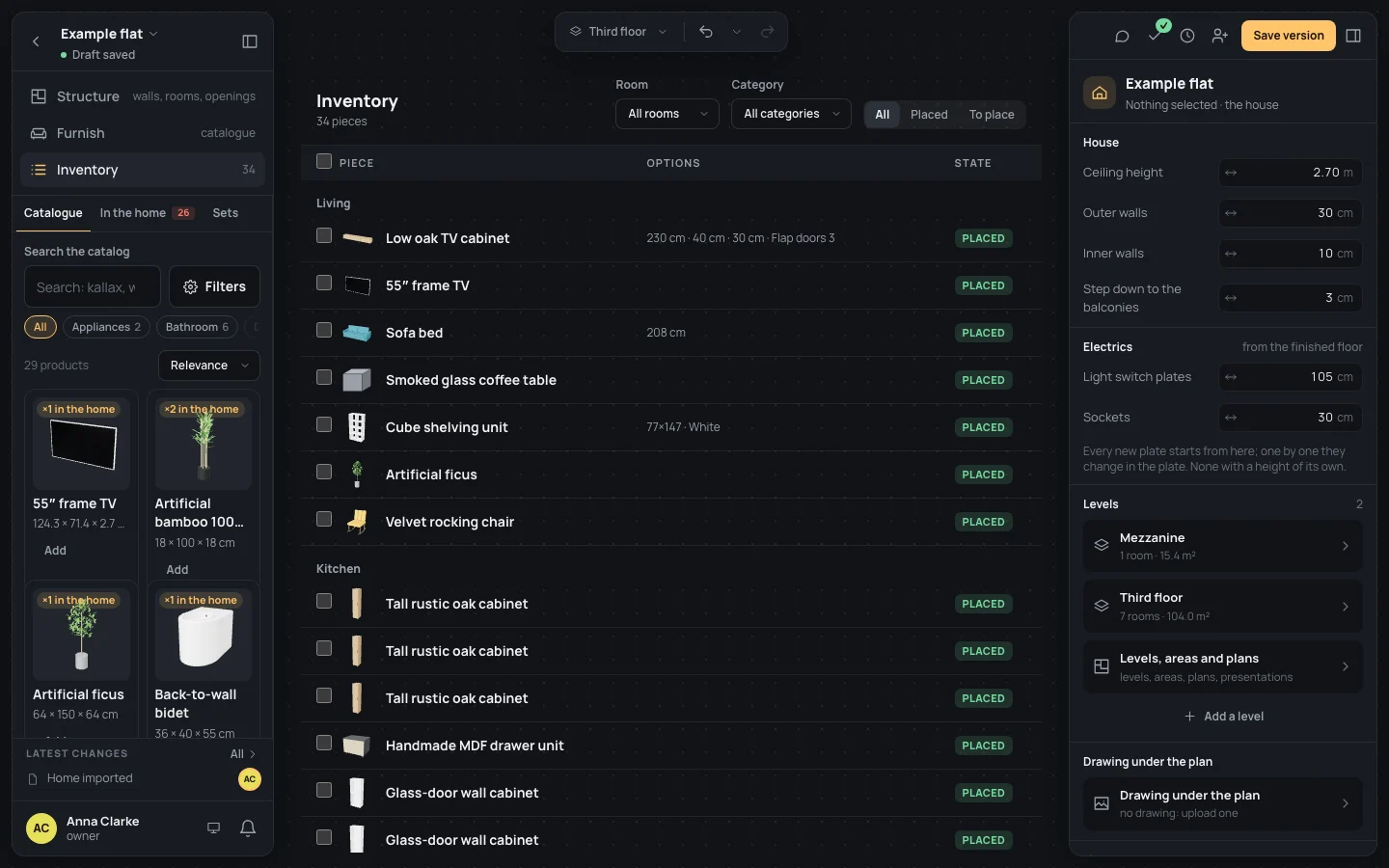Check the Smoked glass coffee table checkbox

(324, 377)
